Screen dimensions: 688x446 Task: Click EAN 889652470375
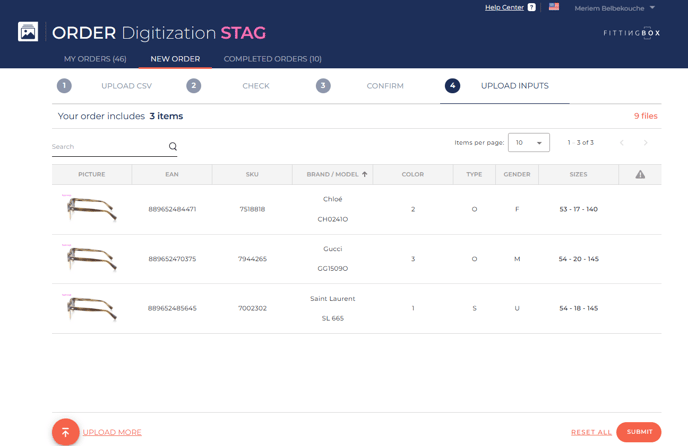pos(172,259)
